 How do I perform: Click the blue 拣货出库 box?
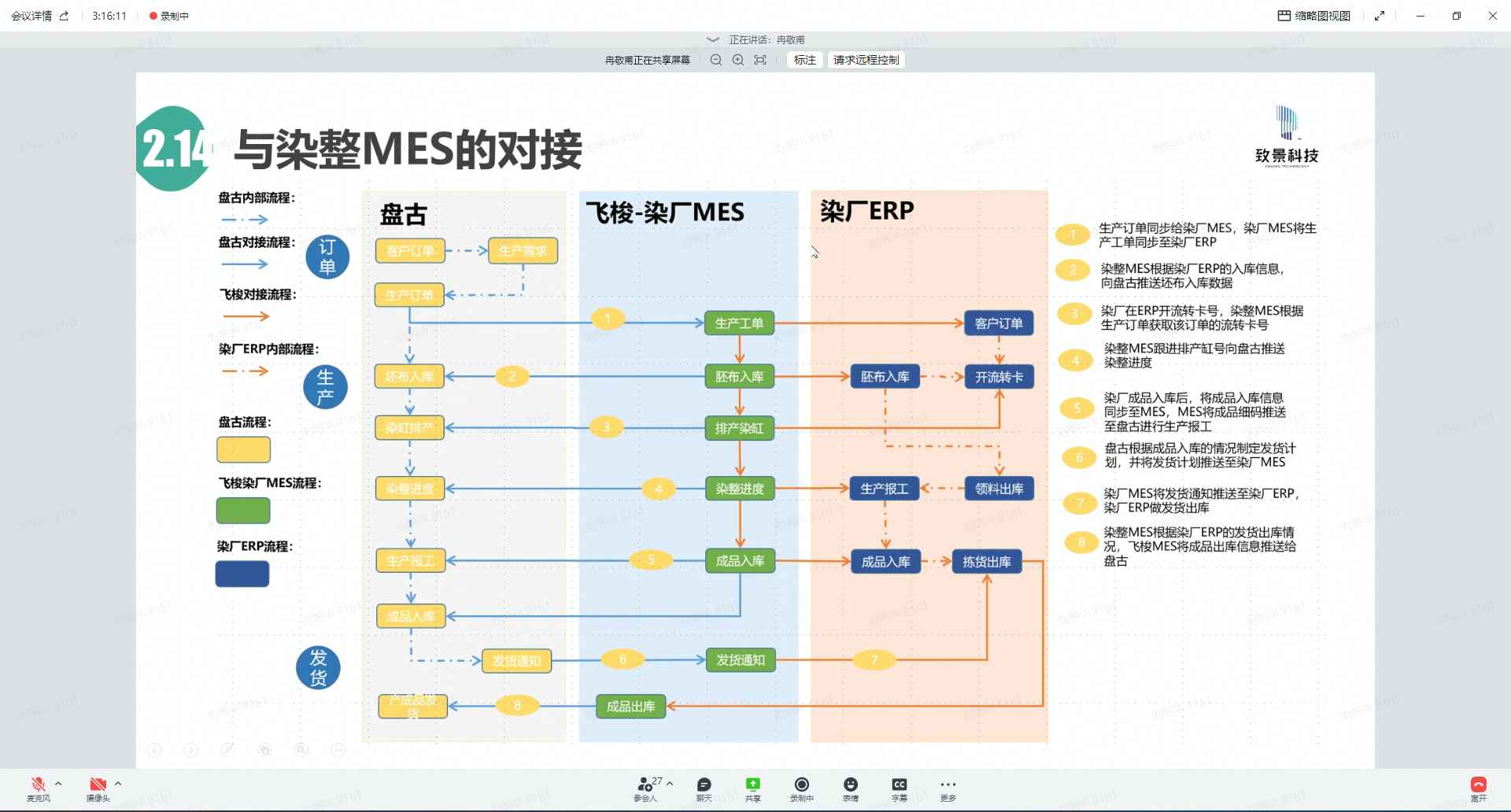(x=987, y=562)
